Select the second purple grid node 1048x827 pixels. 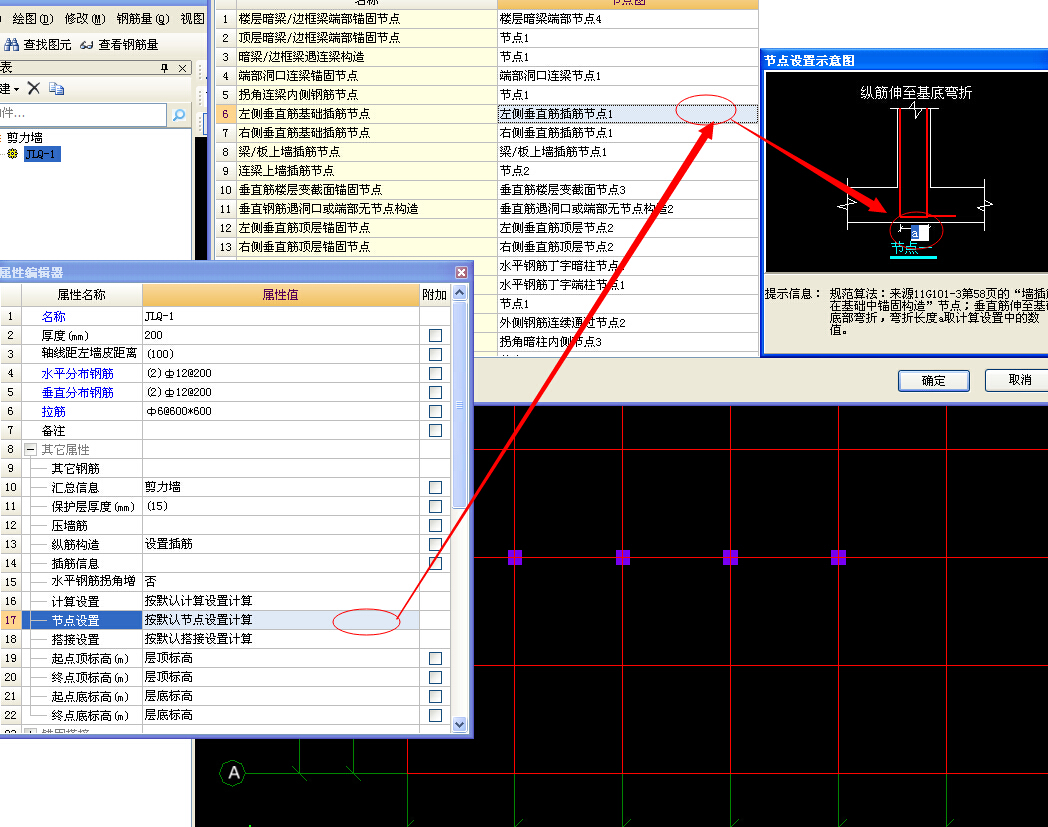pos(623,557)
